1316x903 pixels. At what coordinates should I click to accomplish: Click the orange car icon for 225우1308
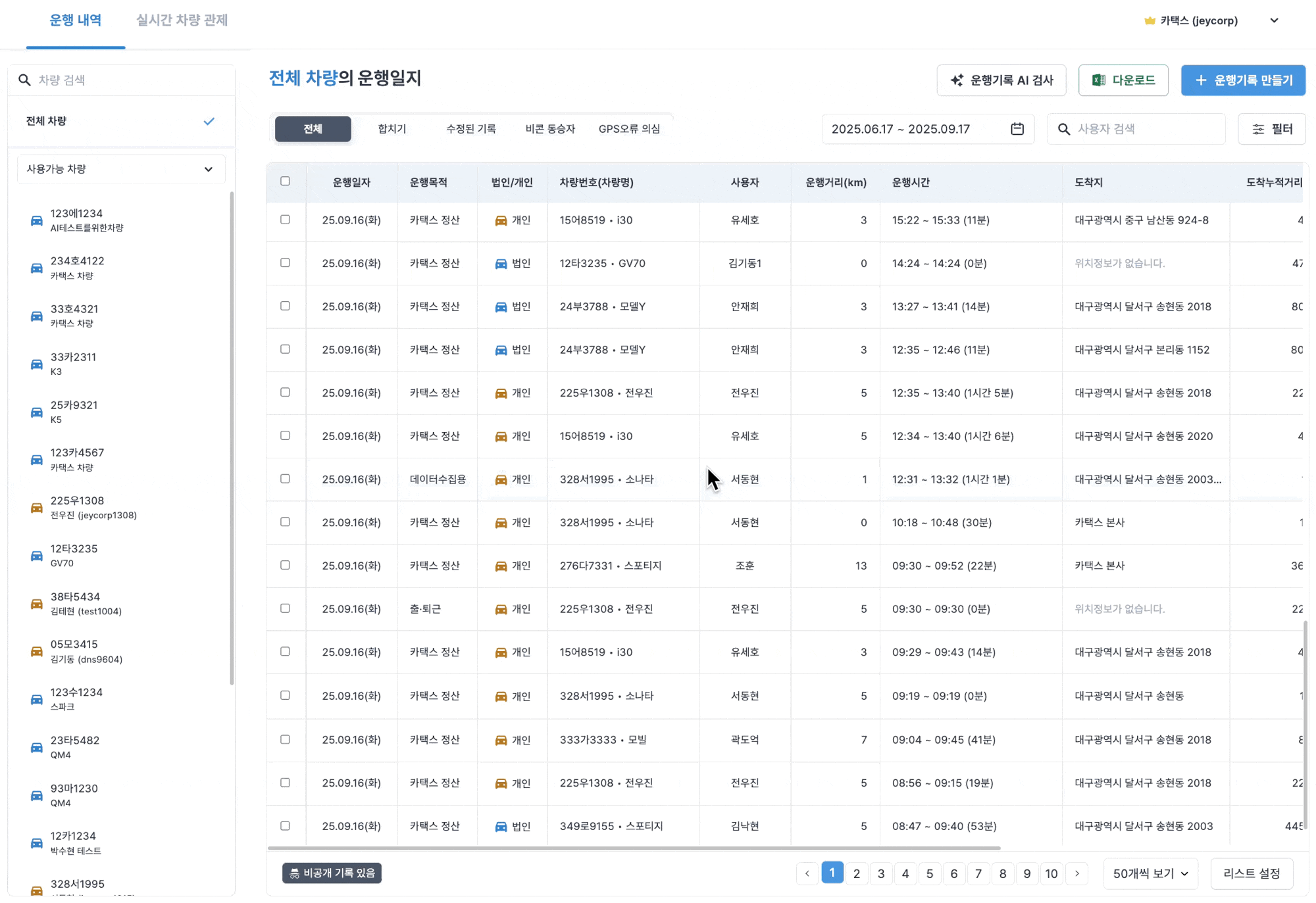[x=37, y=508]
